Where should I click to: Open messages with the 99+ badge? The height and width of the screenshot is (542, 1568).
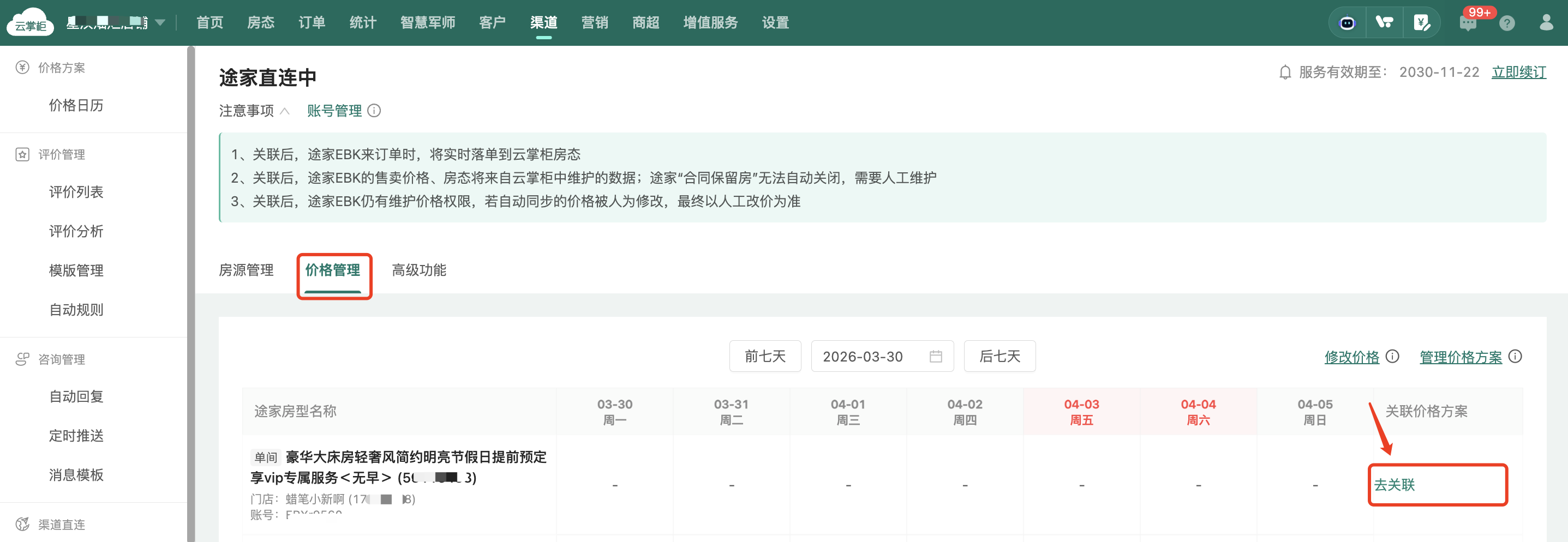coord(1468,23)
